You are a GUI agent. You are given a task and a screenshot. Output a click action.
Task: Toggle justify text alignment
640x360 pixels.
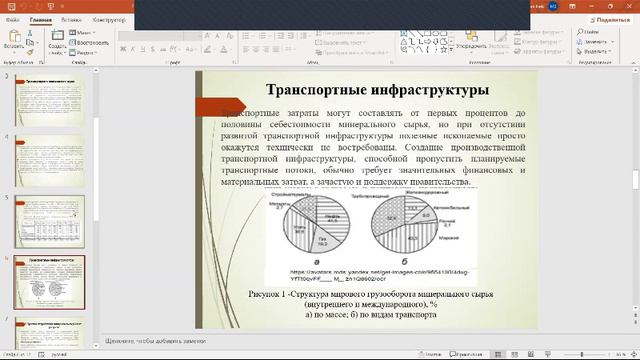(276, 49)
